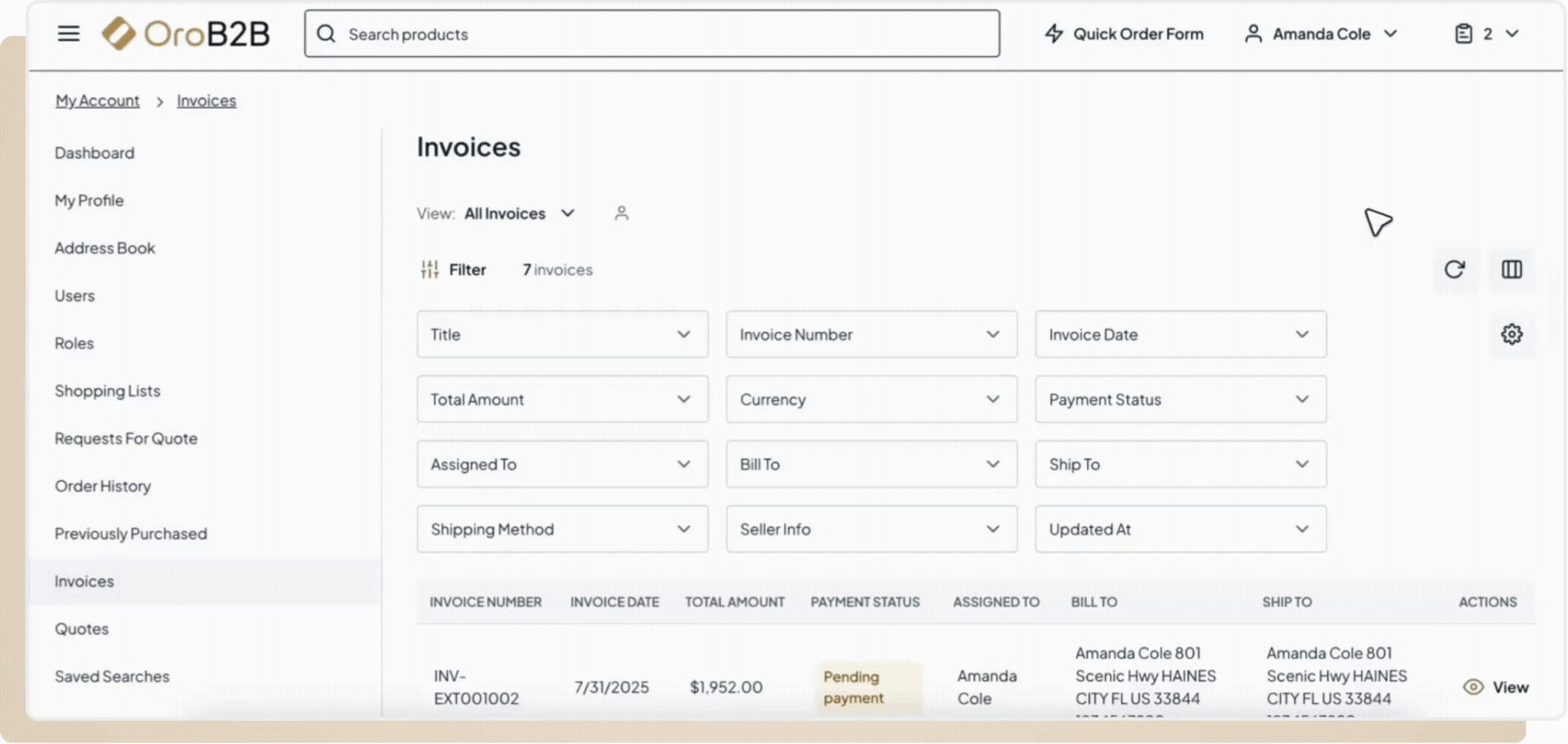Open Order History in the sidebar
Viewport: 1568px width, 744px height.
tap(103, 486)
